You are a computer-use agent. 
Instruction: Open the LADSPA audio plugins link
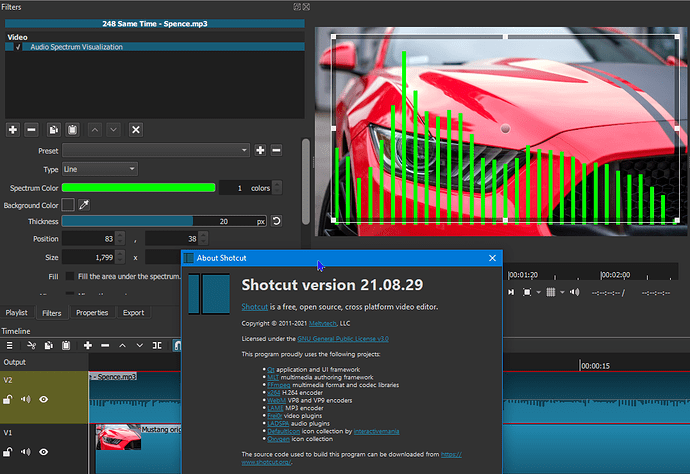[x=278, y=423]
